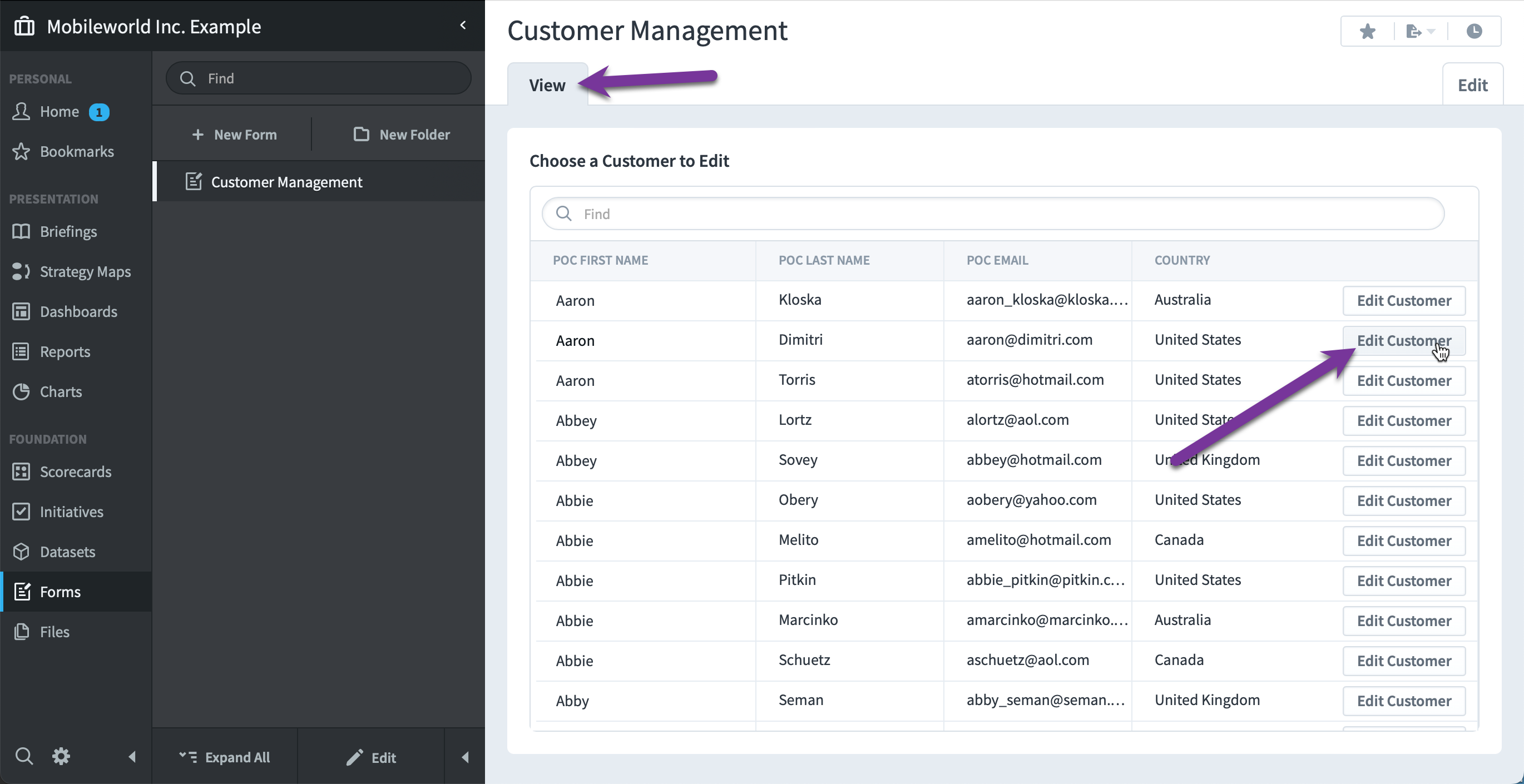This screenshot has height=784, width=1524.
Task: Edit Customer for Abbie Obery
Action: pos(1404,501)
